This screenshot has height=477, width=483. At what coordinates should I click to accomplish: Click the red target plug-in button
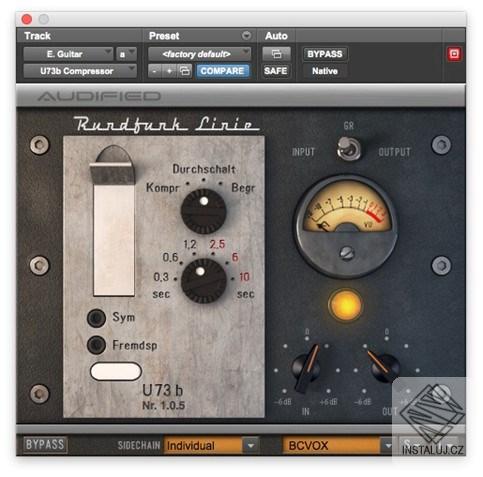click(454, 54)
